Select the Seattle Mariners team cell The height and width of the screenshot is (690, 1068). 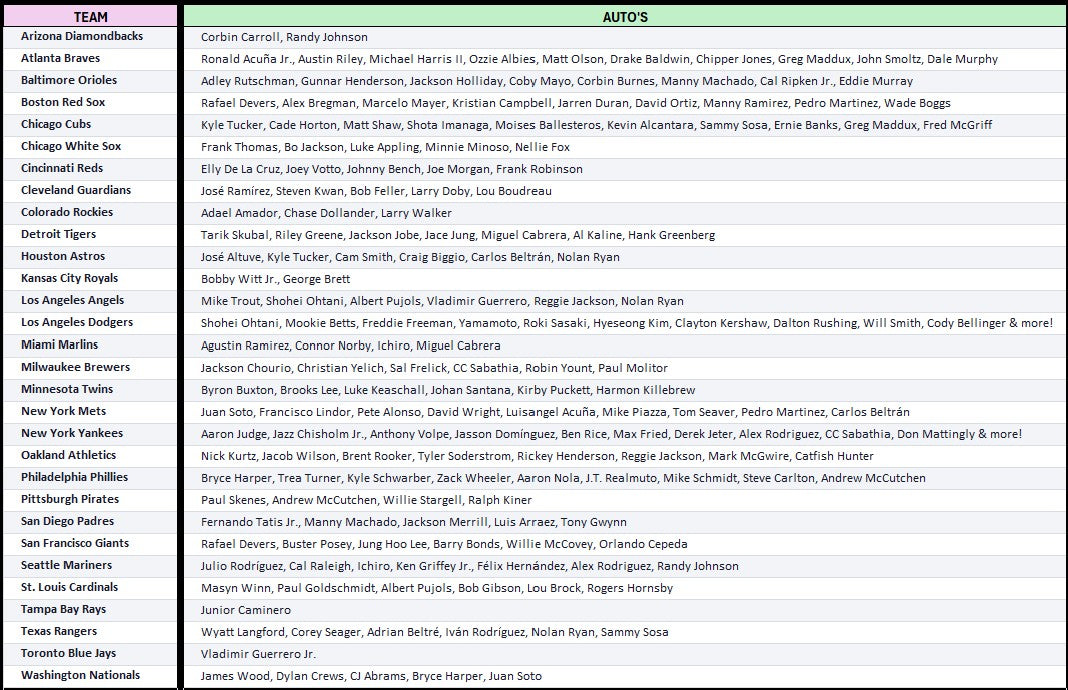coord(90,566)
